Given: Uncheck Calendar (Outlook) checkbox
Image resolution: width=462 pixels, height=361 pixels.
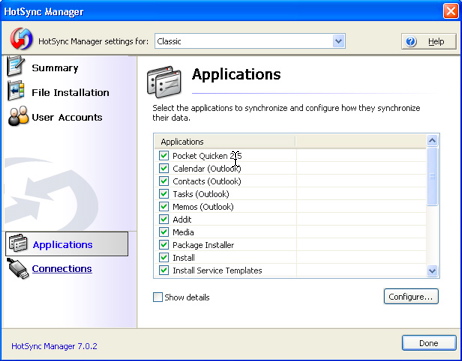Looking at the screenshot, I should point(164,168).
